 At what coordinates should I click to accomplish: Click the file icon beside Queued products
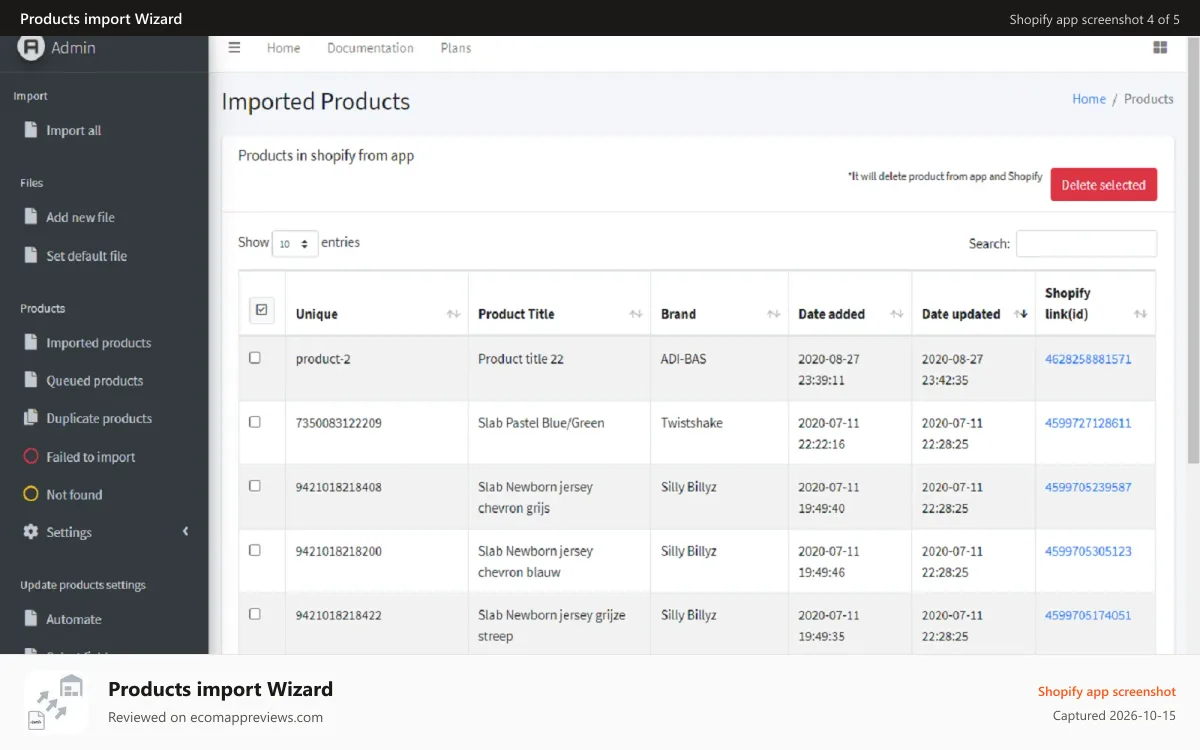click(x=31, y=380)
